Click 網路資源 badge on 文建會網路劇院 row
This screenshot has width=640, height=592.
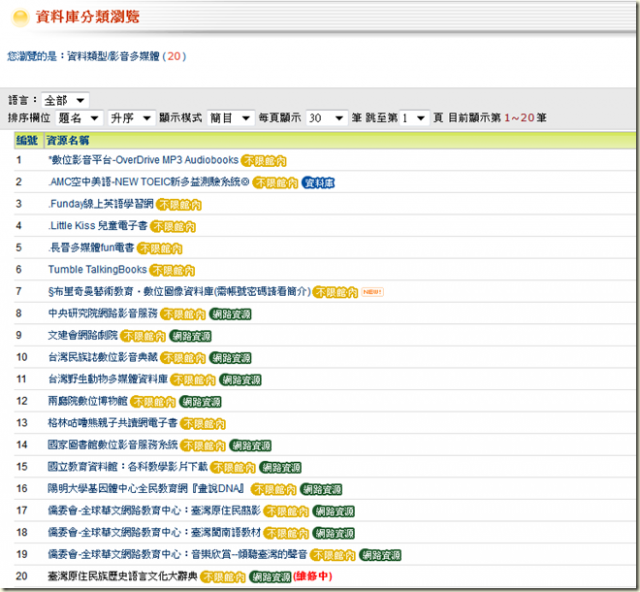pyautogui.click(x=191, y=336)
